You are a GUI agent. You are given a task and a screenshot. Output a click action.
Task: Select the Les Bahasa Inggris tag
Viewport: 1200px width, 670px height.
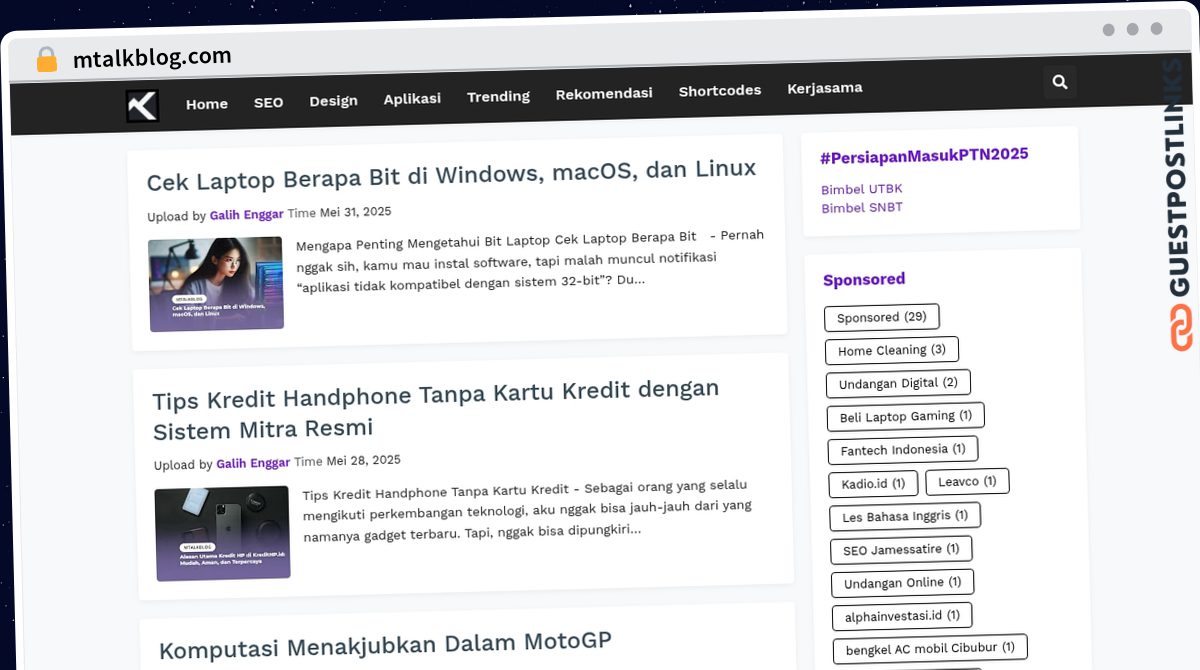pyautogui.click(x=905, y=516)
